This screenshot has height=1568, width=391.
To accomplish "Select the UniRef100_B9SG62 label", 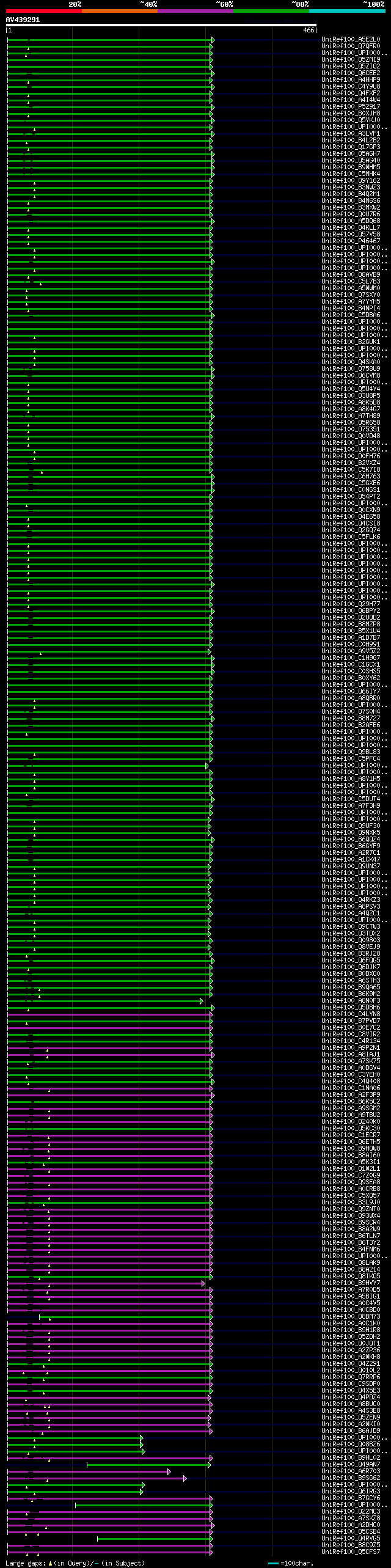I will [x=351, y=1478].
